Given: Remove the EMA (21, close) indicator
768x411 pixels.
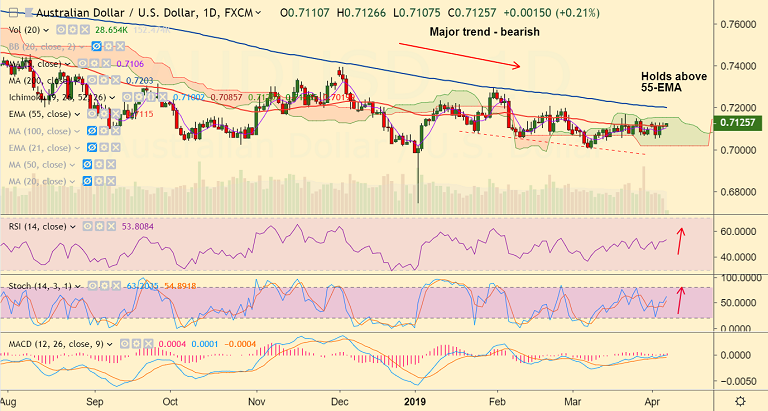Looking at the screenshot, I should pos(116,147).
